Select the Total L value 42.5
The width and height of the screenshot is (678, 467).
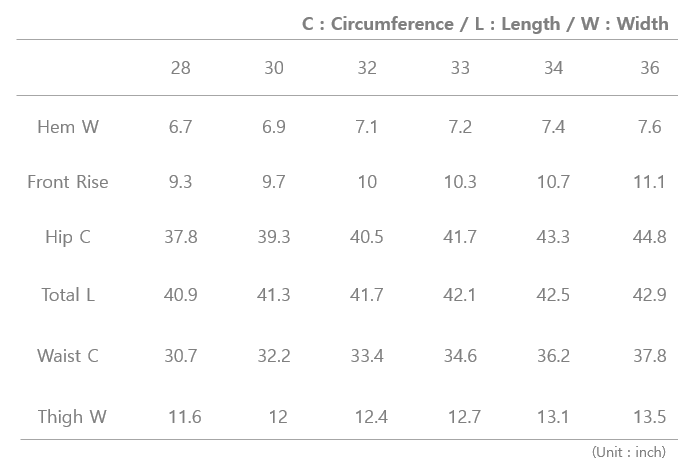click(x=553, y=295)
